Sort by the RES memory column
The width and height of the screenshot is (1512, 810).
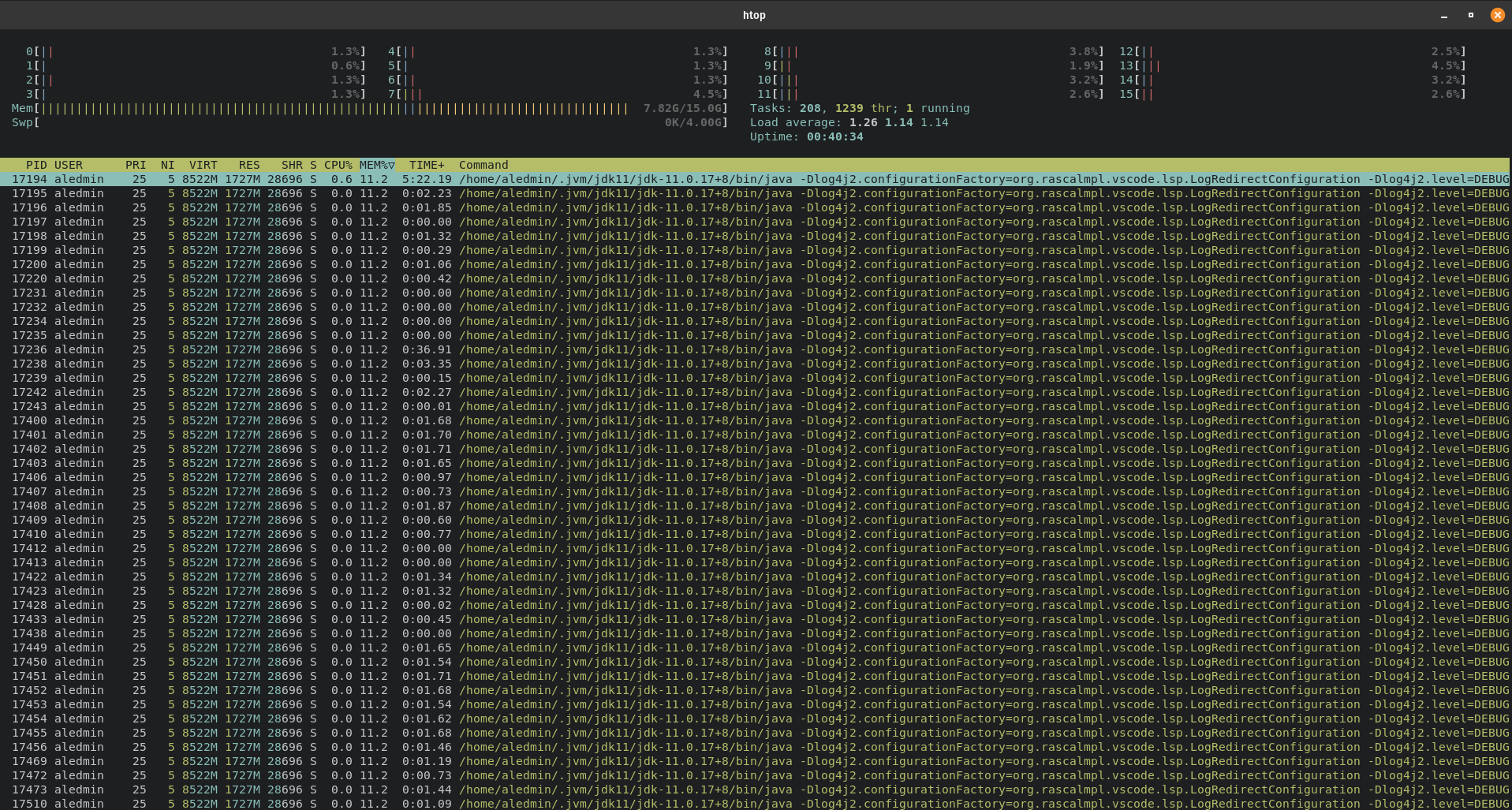coord(248,165)
